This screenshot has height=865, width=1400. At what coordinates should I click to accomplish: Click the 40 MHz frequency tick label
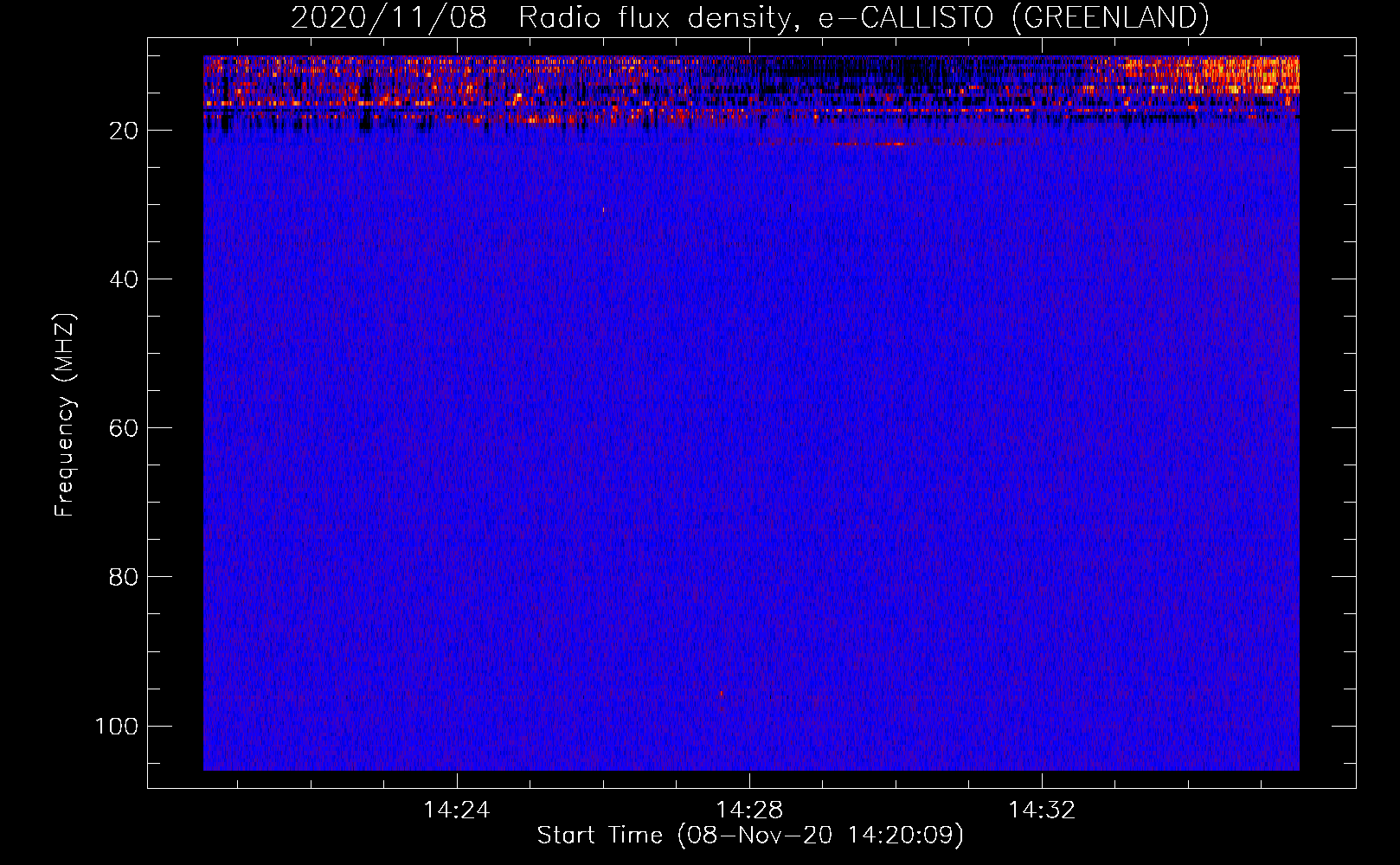(x=123, y=279)
